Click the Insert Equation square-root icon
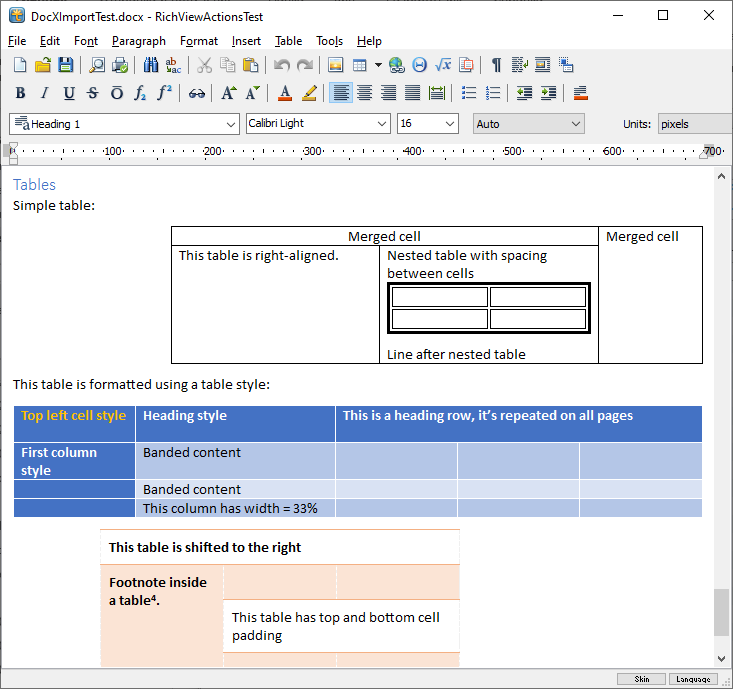Image resolution: width=733 pixels, height=689 pixels. pos(443,65)
